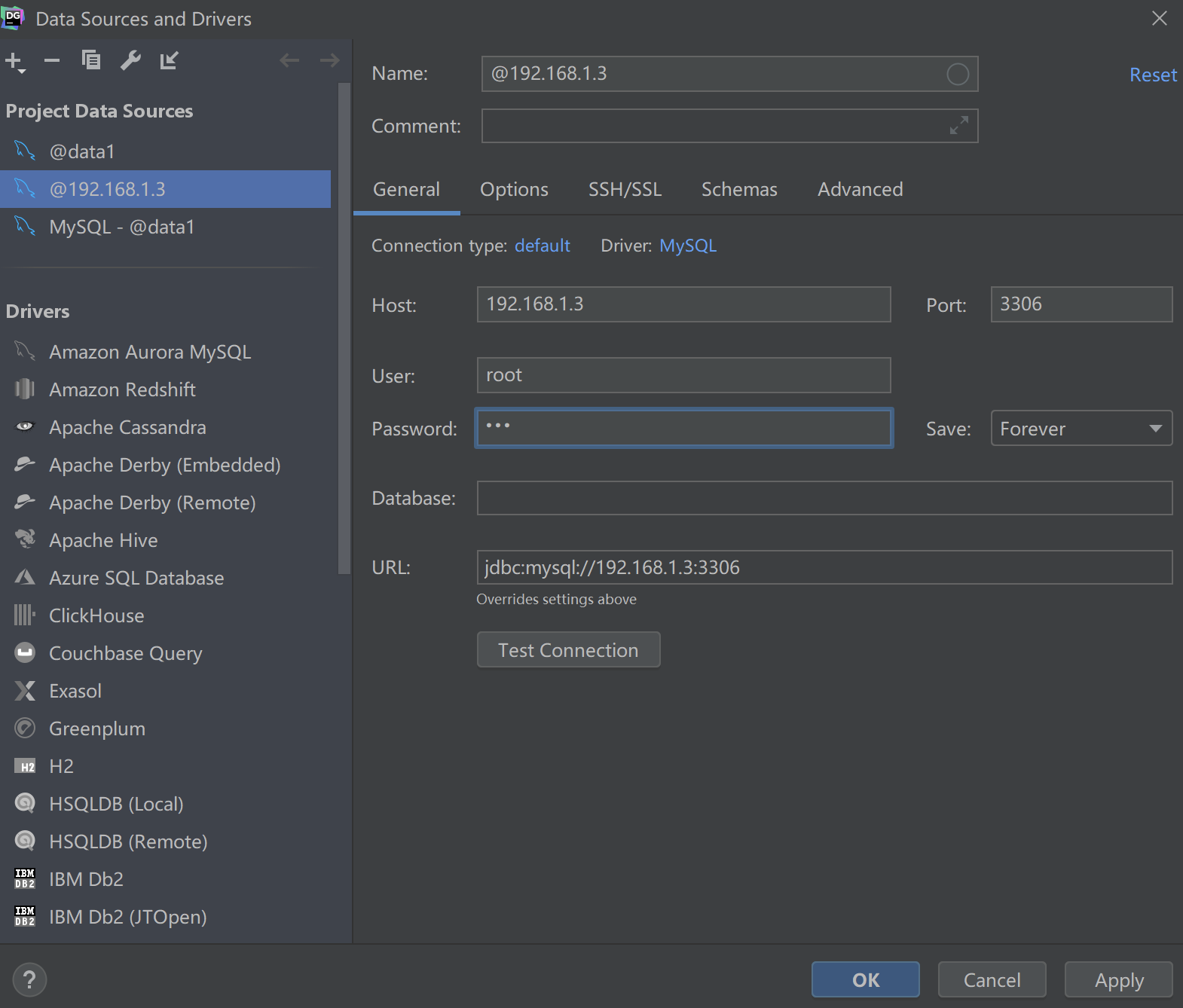
Task: Click the OK button
Action: click(x=866, y=980)
